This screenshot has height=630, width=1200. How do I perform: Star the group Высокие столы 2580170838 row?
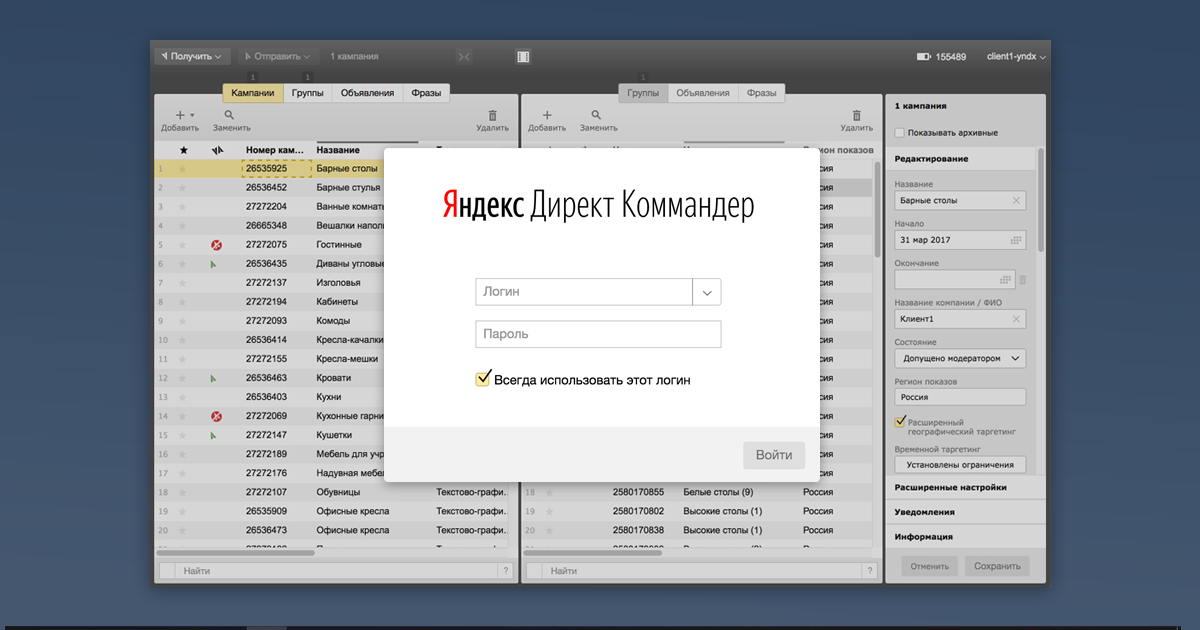[x=549, y=530]
